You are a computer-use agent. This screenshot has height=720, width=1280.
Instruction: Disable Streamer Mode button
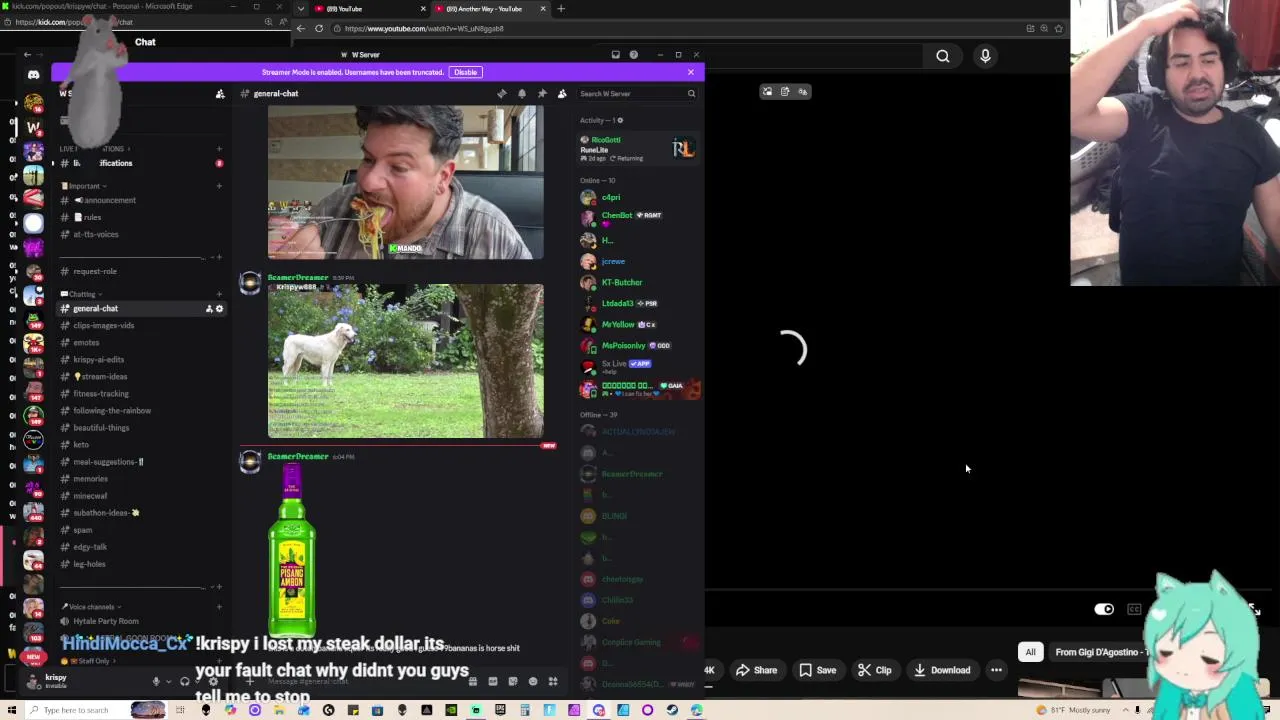tap(465, 72)
